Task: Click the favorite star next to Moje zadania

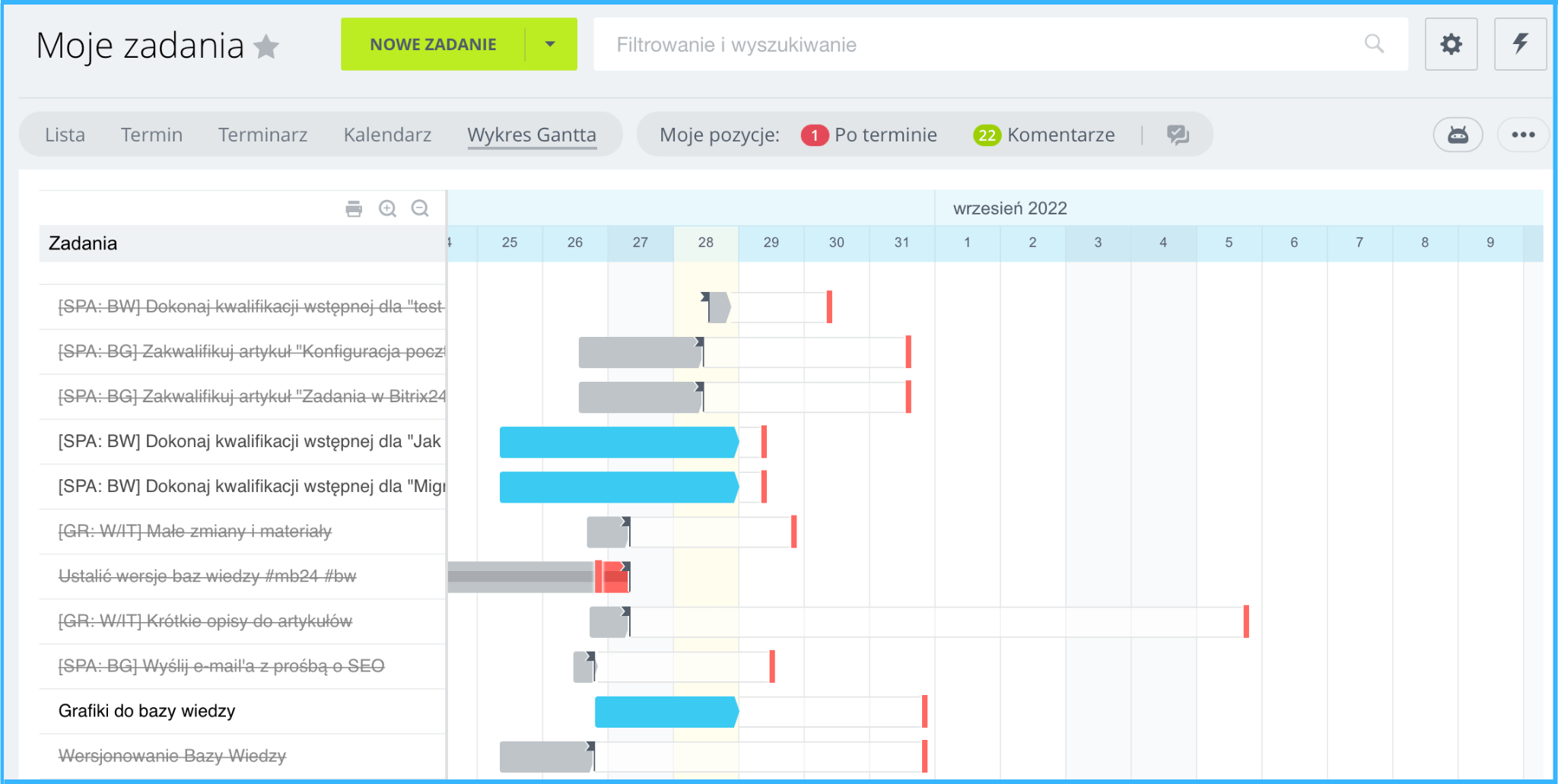Action: [x=266, y=46]
